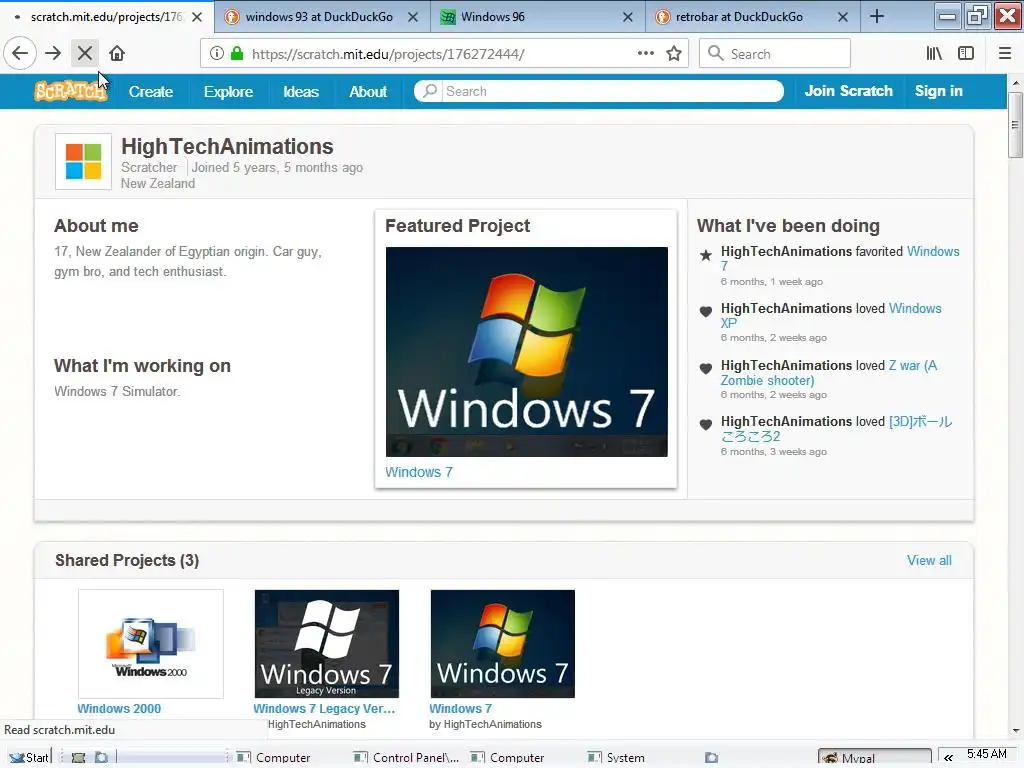Select the Mypal taskbar button
Screen dimensions: 1024x768
click(874, 758)
